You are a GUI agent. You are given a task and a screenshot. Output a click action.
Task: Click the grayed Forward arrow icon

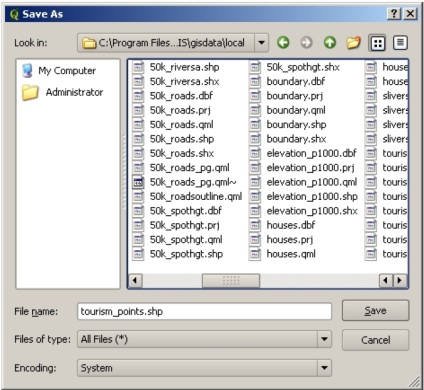[x=306, y=43]
